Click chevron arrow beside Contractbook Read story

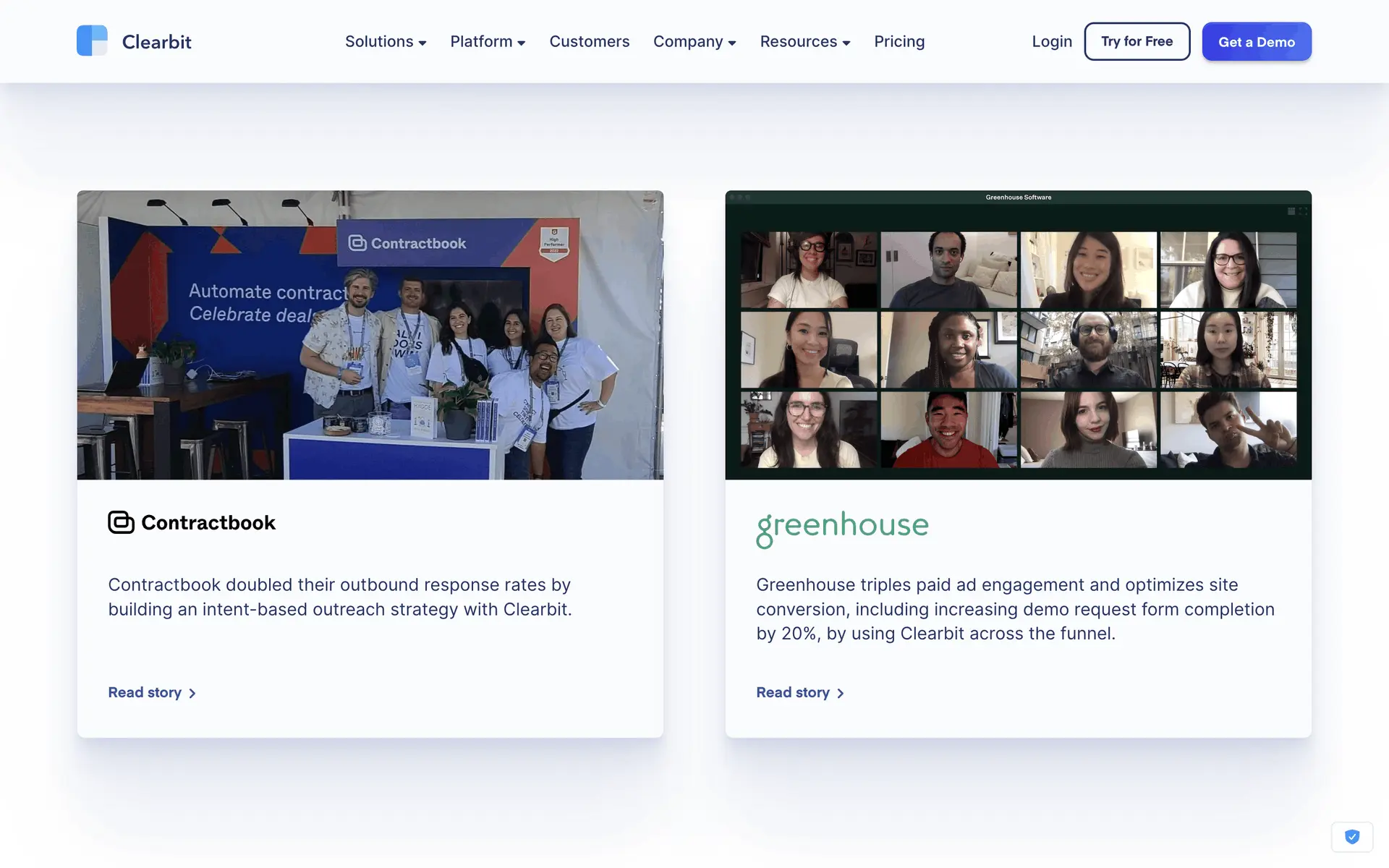192,693
